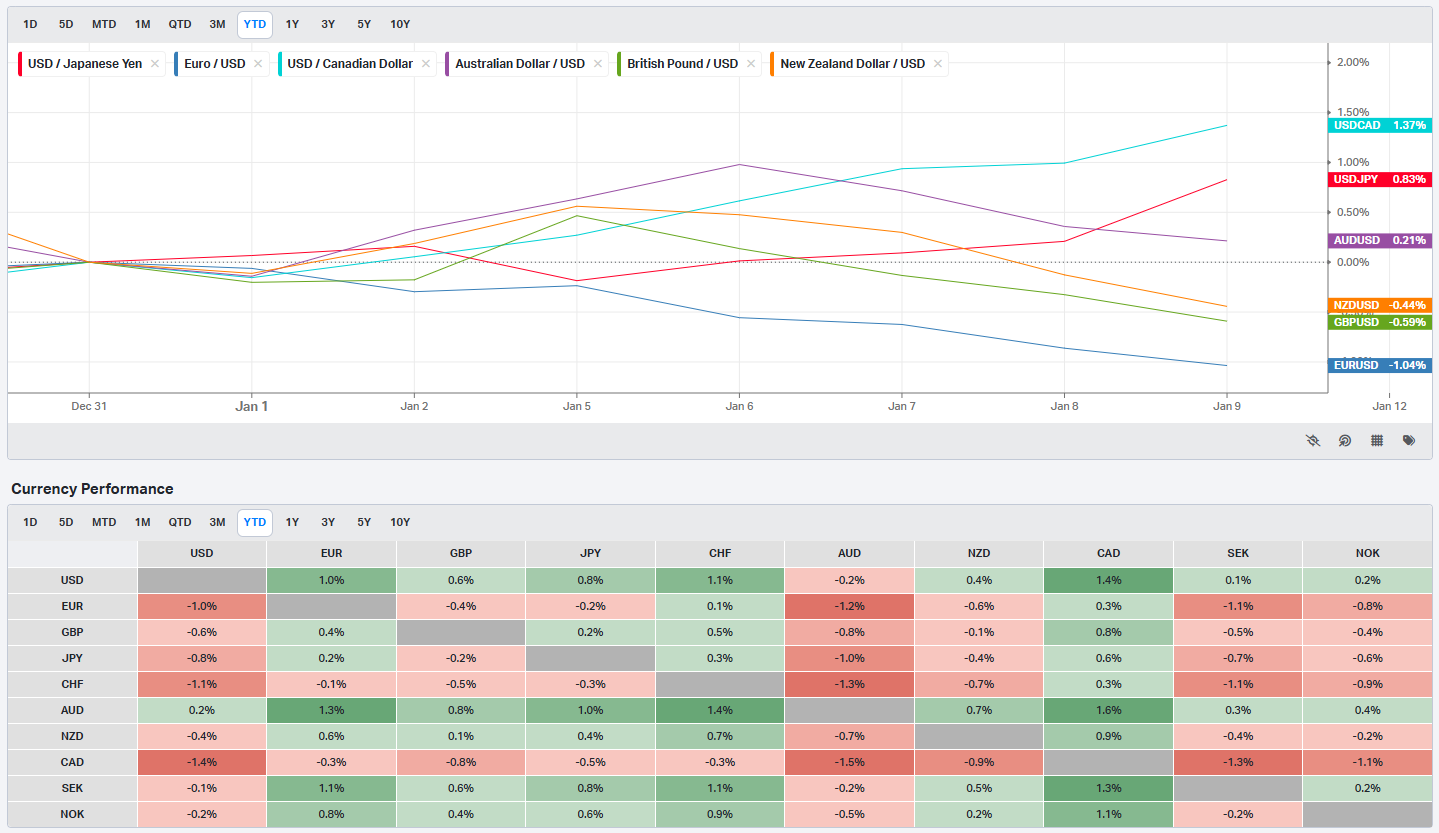Select 3Y in Currency Performance table

[x=328, y=522]
